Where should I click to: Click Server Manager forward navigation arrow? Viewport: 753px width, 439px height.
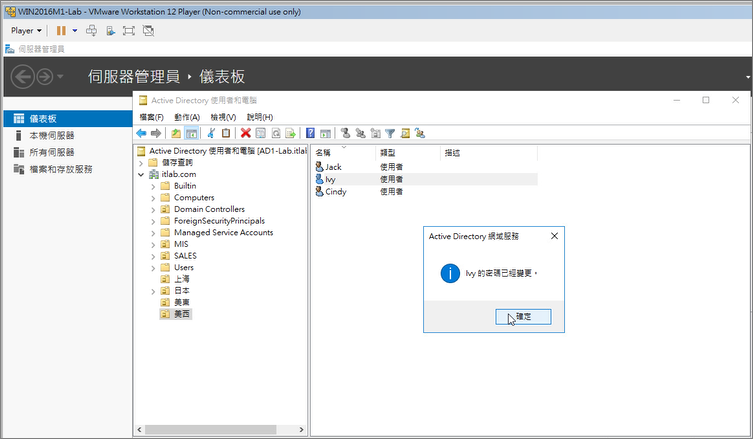tap(45, 77)
